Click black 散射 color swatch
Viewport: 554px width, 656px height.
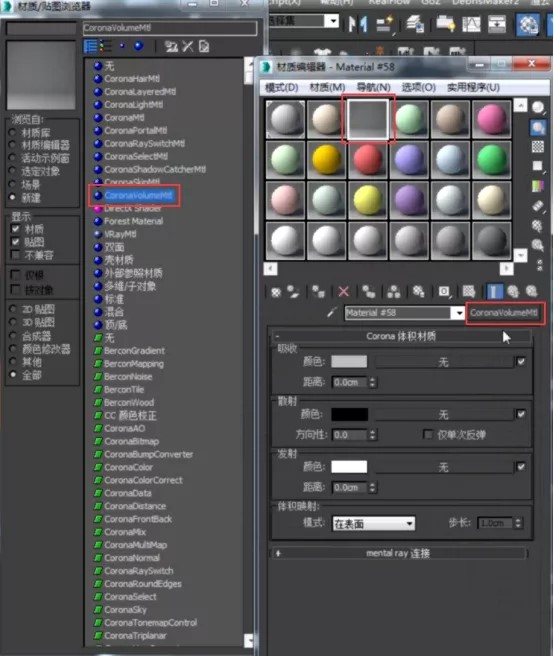(x=349, y=414)
